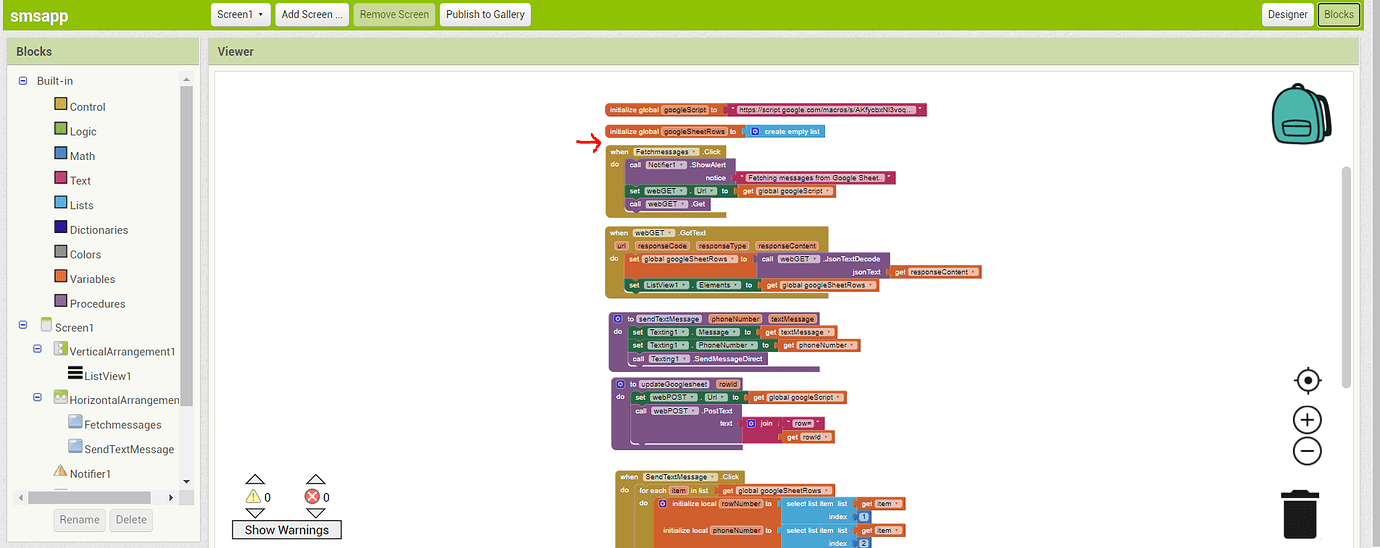
Task: Click the Add Screen button
Action: click(312, 14)
